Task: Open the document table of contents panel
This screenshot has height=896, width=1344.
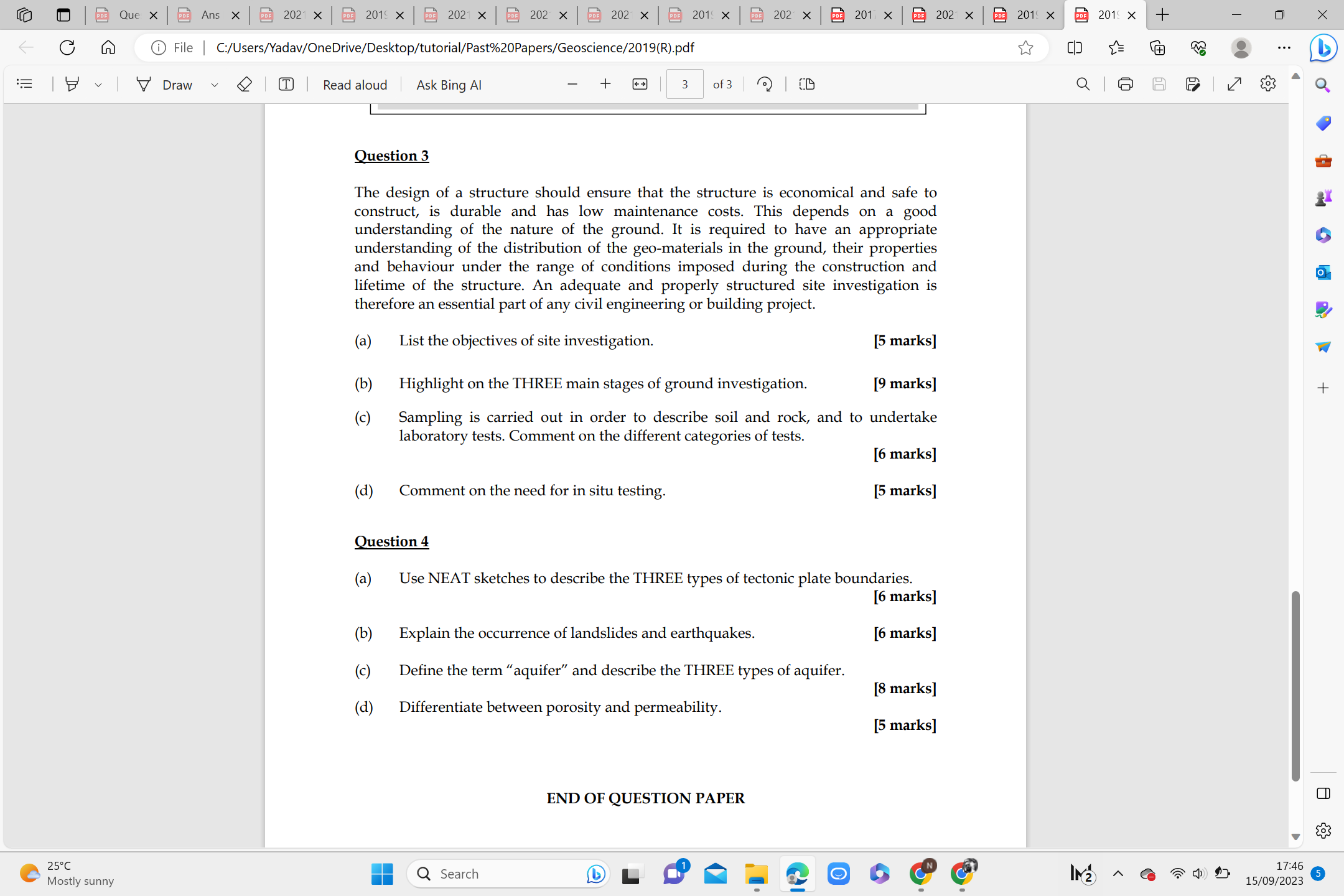Action: click(x=25, y=84)
